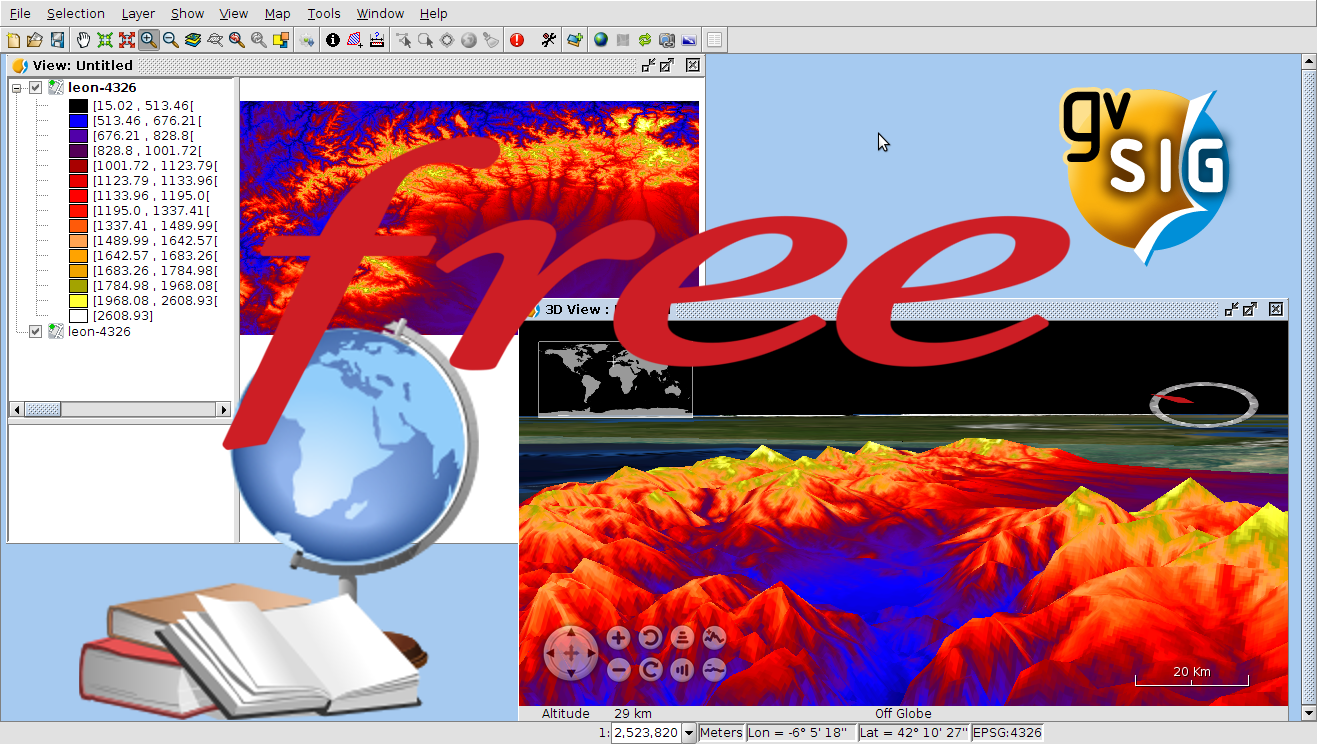Screen dimensions: 1317x744
Task: Click the yellow legend swatch for 1968.08–2608.93
Action: click(x=78, y=300)
